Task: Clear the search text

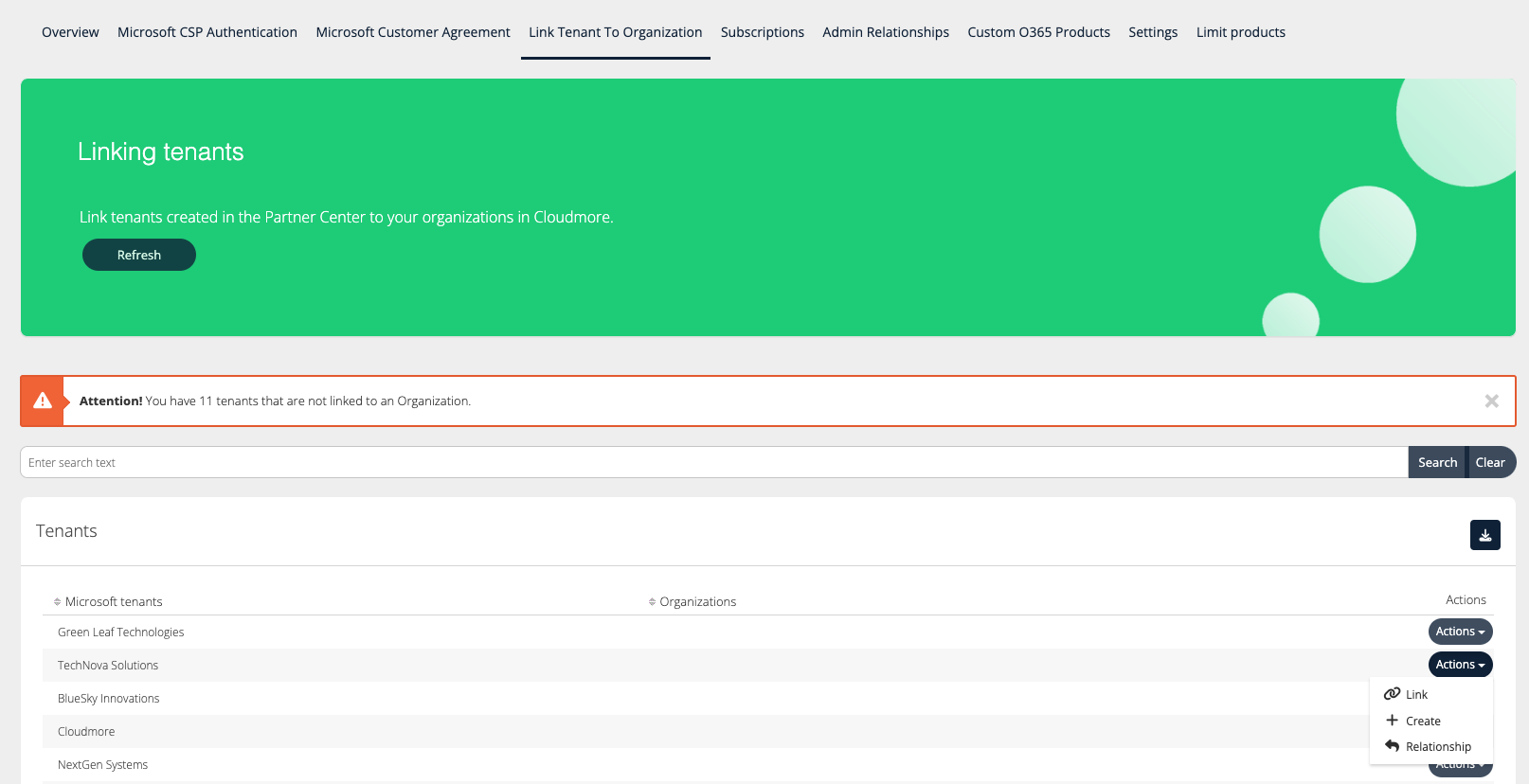Action: tap(1489, 462)
